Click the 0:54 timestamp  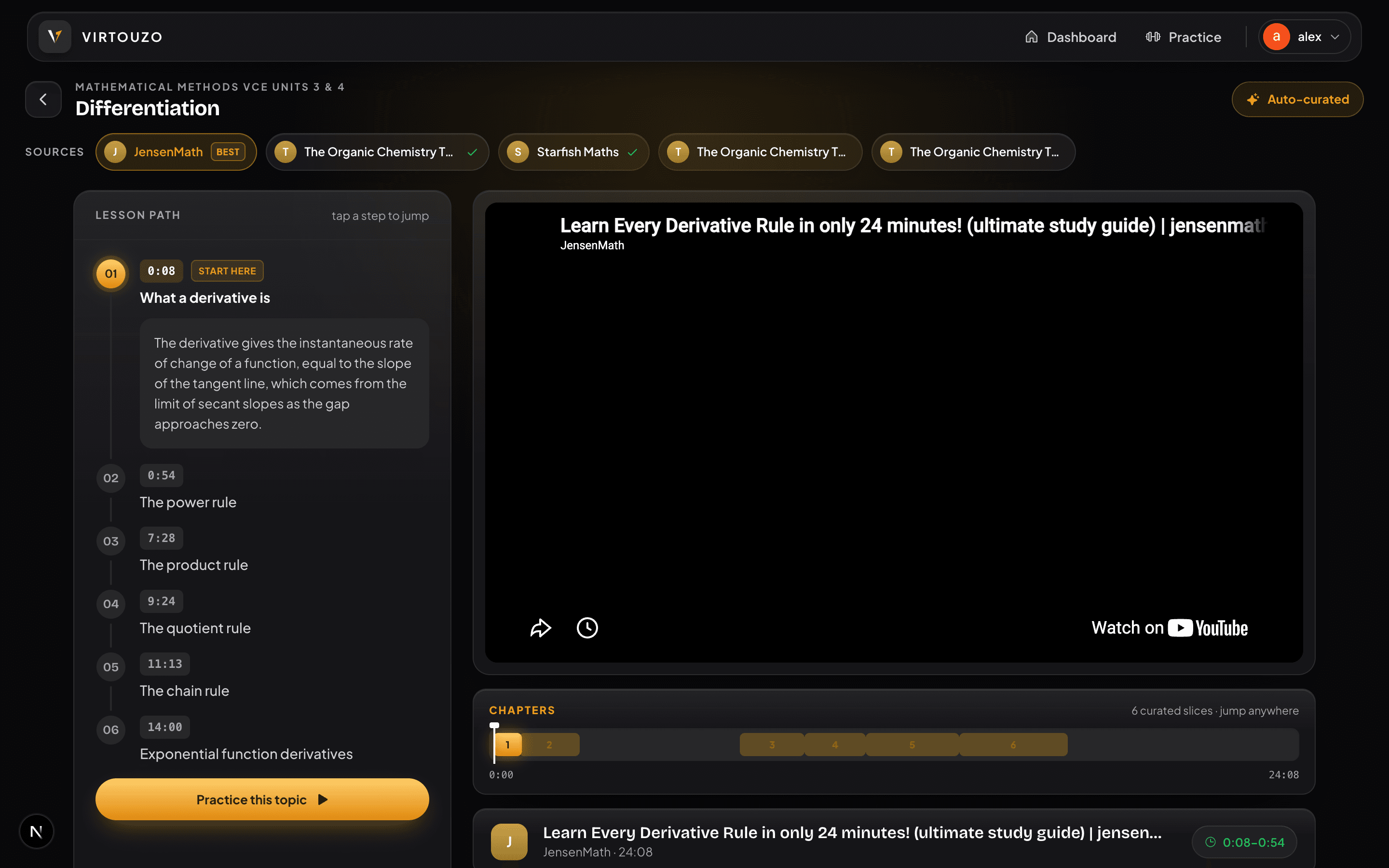pyautogui.click(x=161, y=475)
